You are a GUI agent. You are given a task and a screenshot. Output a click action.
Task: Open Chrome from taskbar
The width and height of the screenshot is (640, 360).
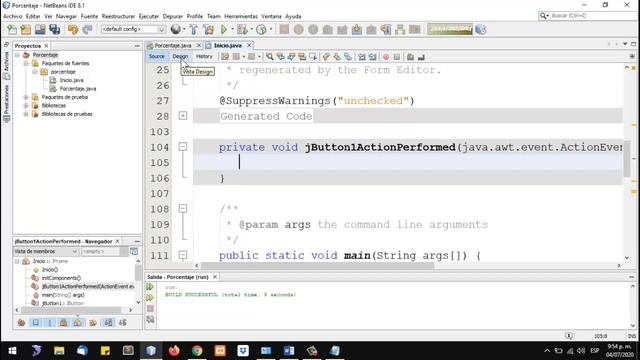pyautogui.click(x=197, y=351)
